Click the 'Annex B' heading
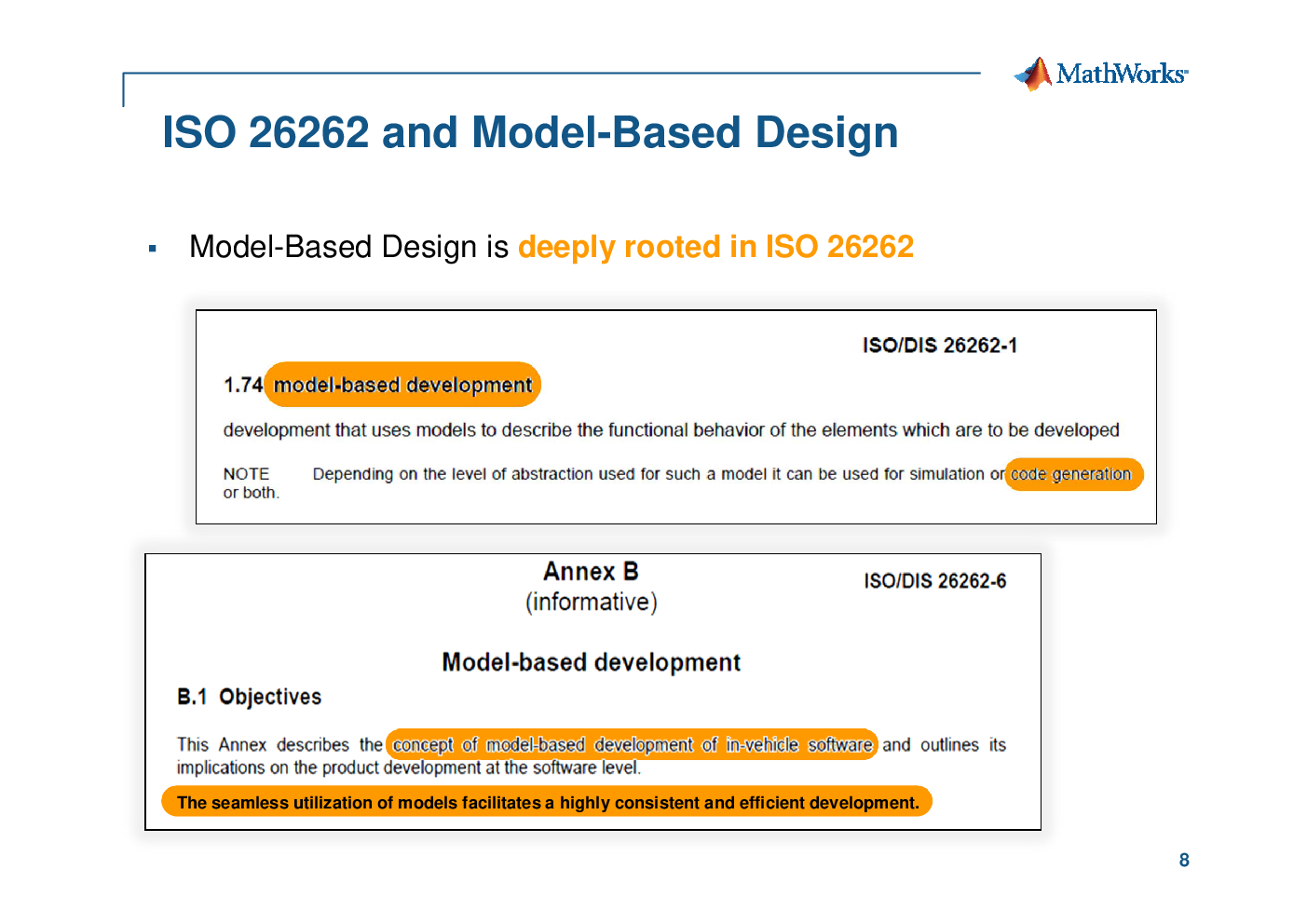 [591, 571]
